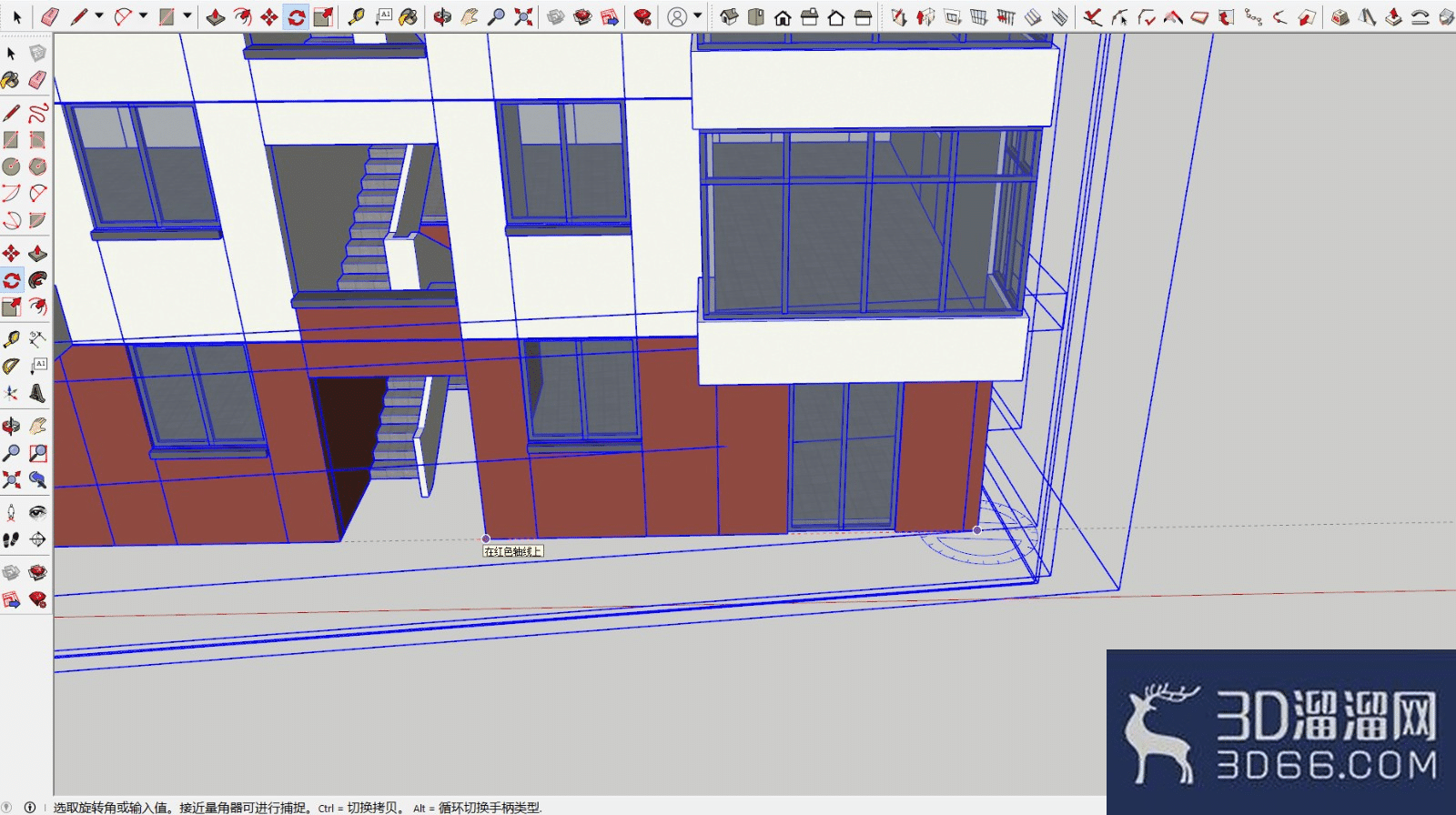1456x815 pixels.
Task: Select the Walk footprints tool
Action: click(11, 539)
